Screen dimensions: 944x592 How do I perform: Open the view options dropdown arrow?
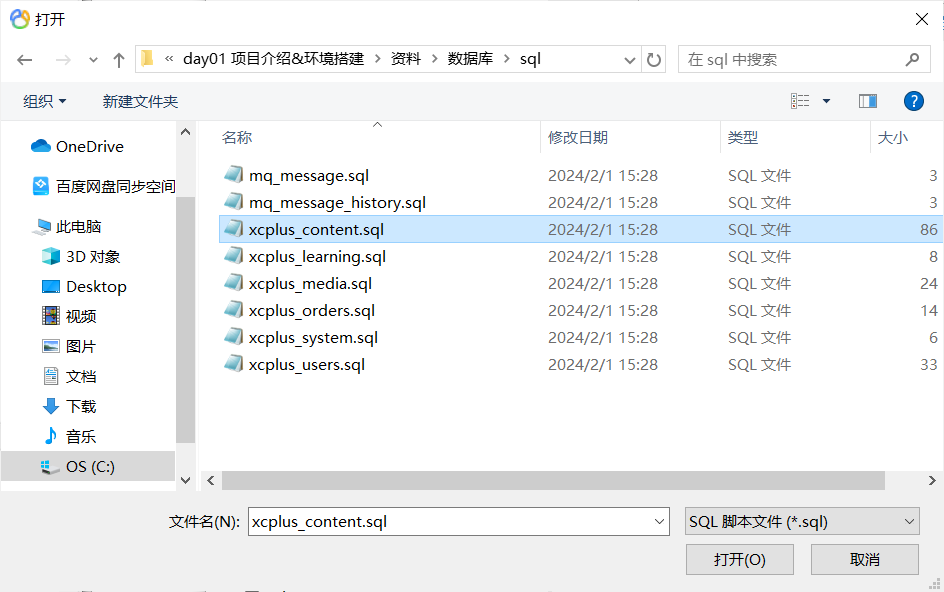coord(827,101)
